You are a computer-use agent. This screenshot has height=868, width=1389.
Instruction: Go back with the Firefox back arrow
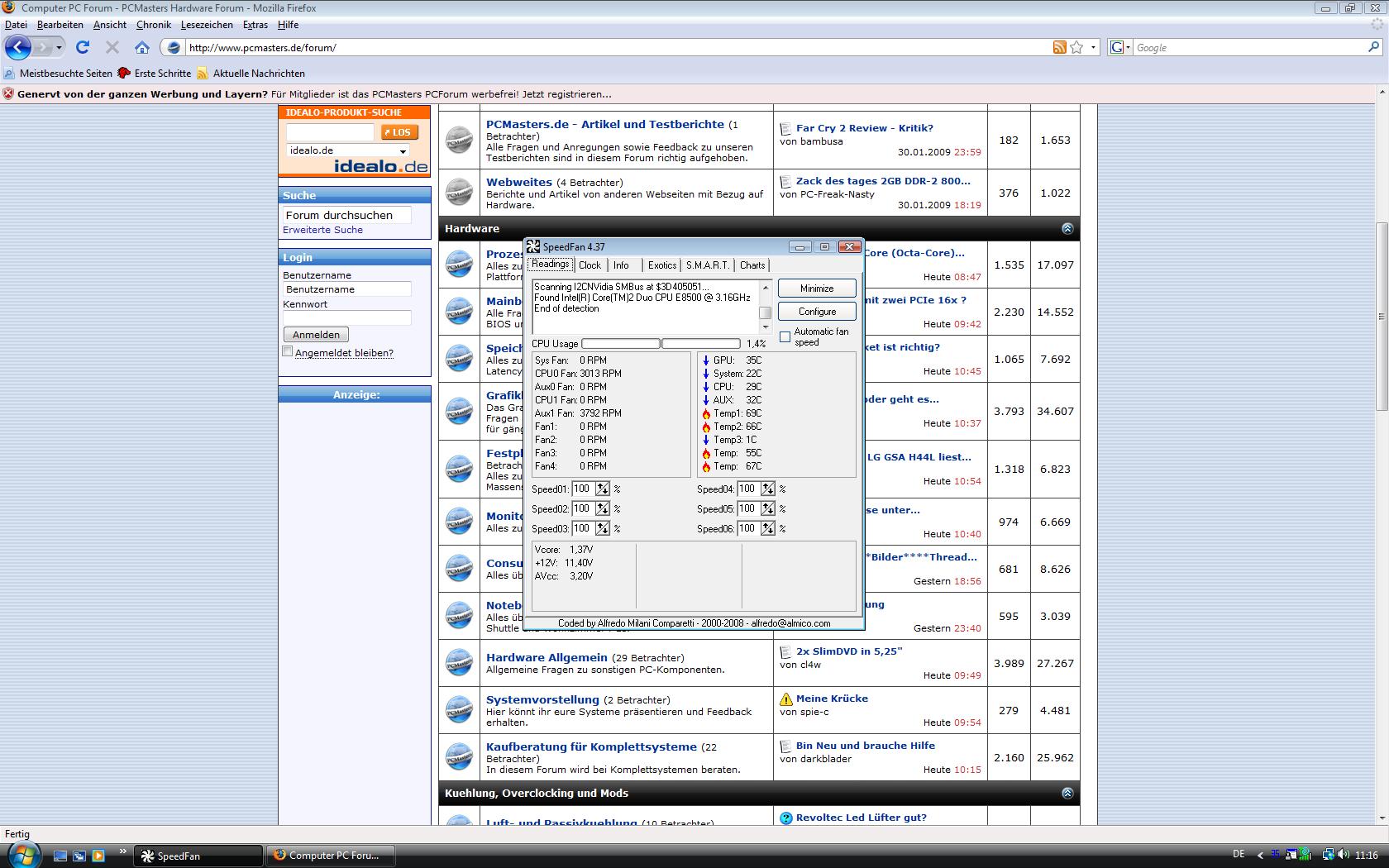tap(18, 47)
